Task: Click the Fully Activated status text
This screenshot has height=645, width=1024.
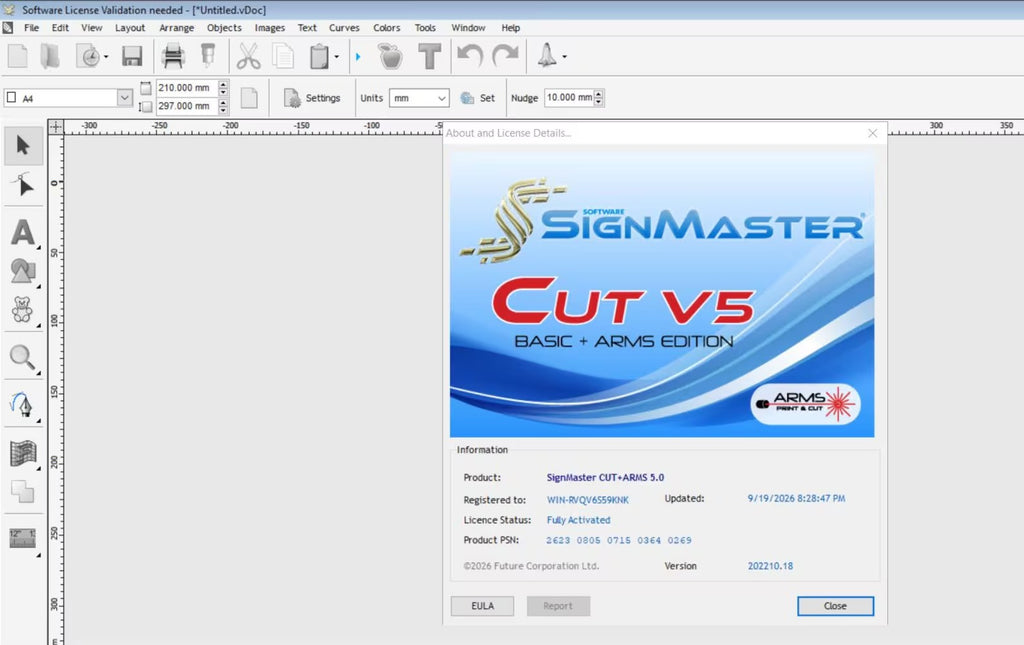Action: [579, 520]
